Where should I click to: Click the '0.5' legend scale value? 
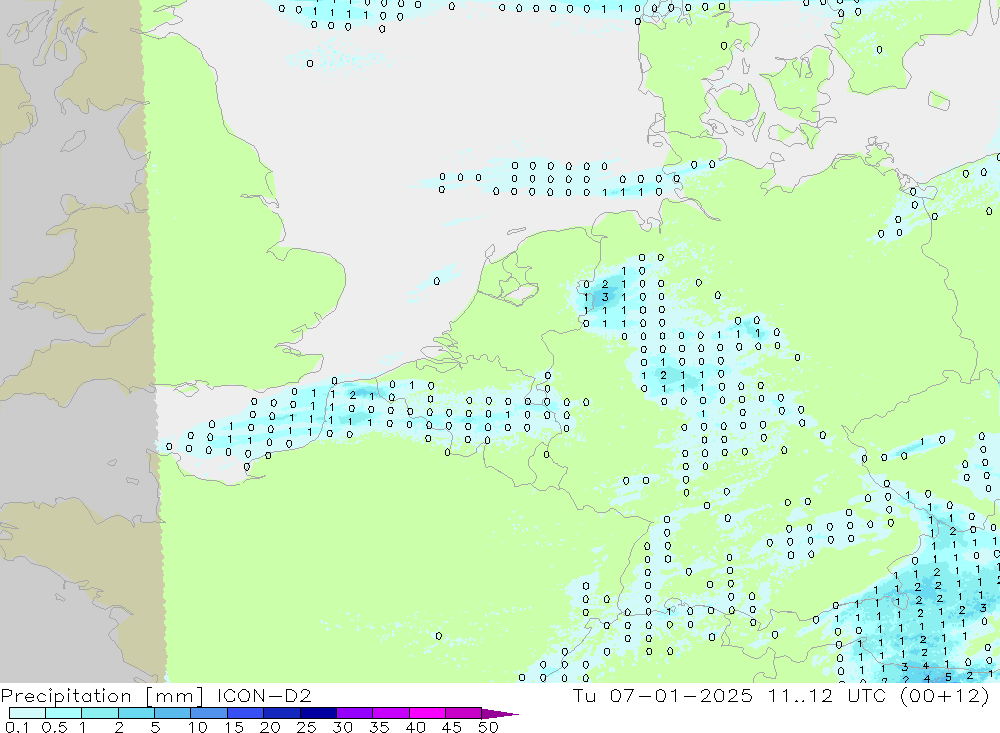(x=54, y=727)
